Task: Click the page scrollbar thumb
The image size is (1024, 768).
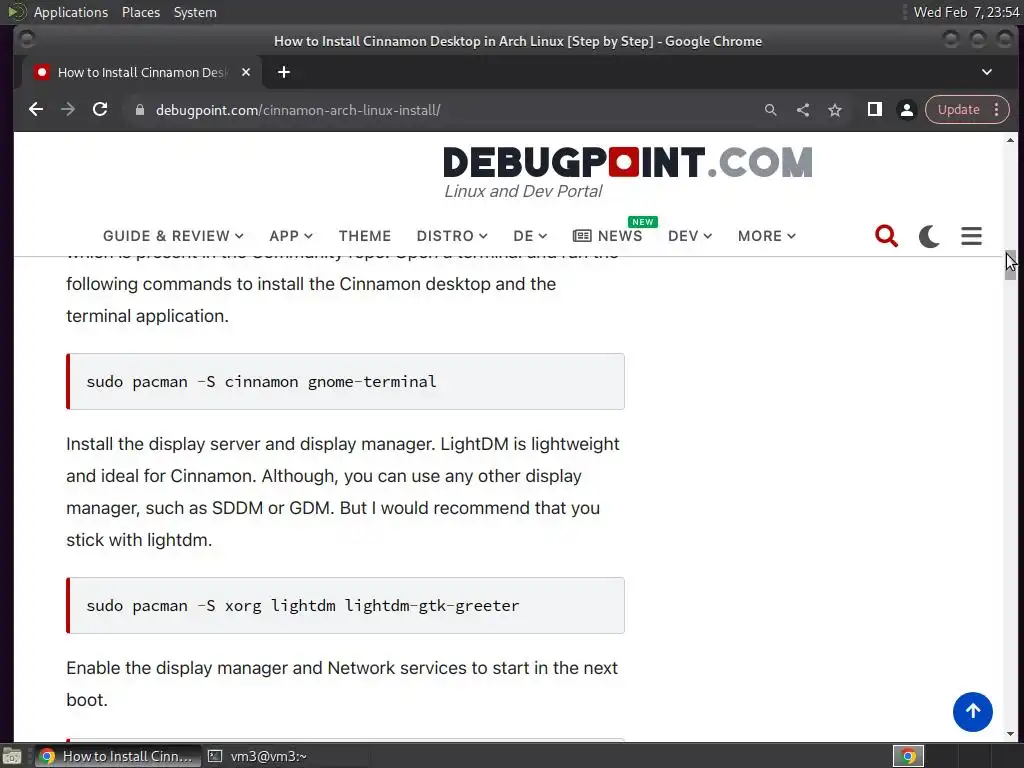Action: point(1010,264)
